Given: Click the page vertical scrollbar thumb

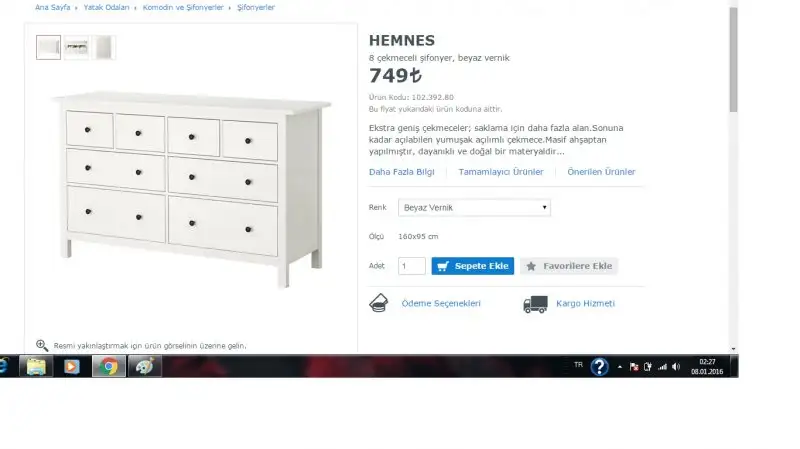Looking at the screenshot, I should tap(733, 60).
